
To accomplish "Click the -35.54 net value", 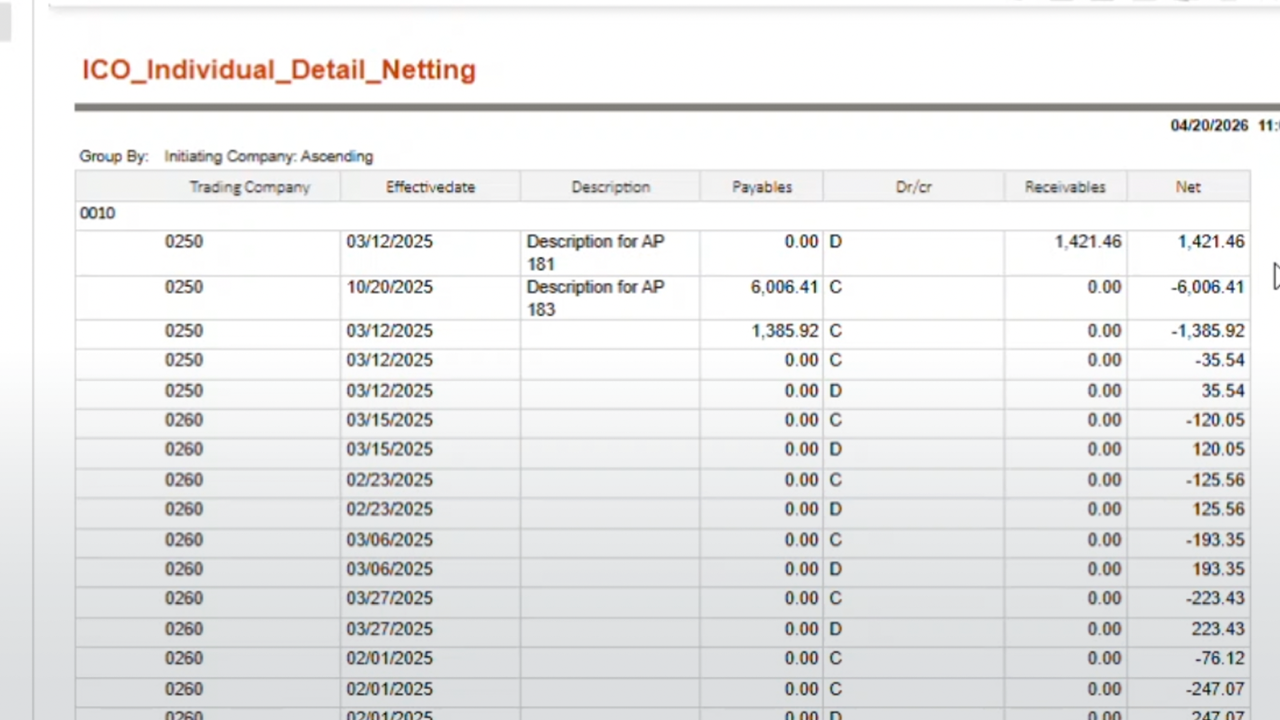I will 1219,360.
